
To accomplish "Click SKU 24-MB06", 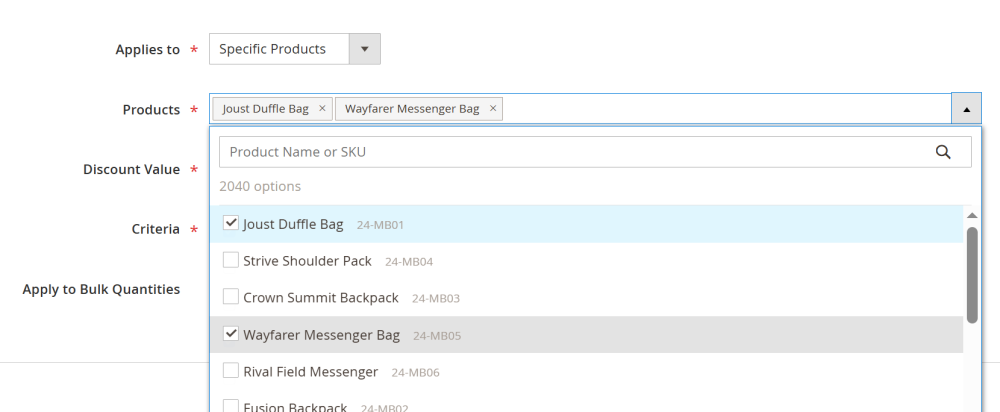I will (415, 373).
